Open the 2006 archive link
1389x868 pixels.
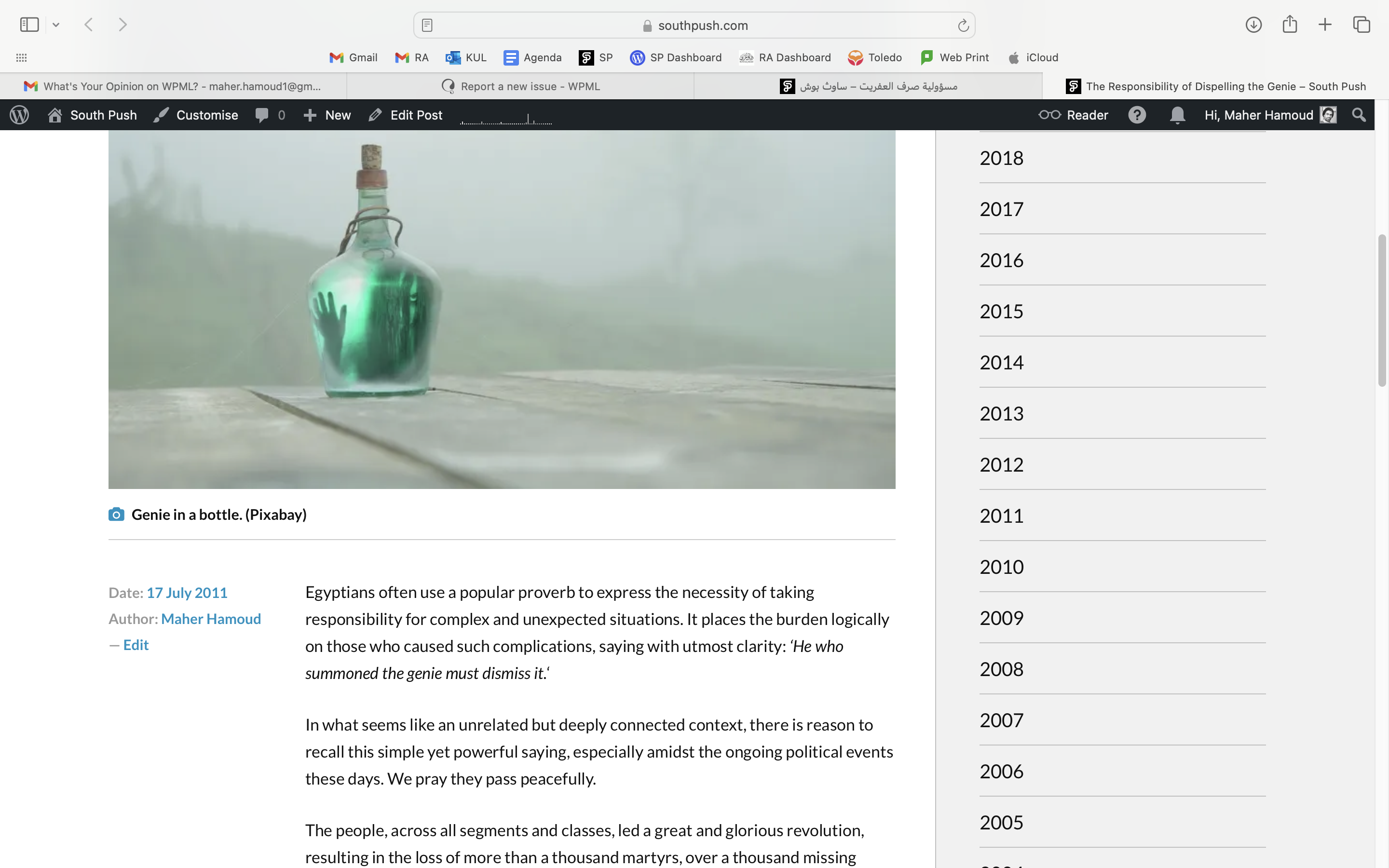tap(1002, 771)
